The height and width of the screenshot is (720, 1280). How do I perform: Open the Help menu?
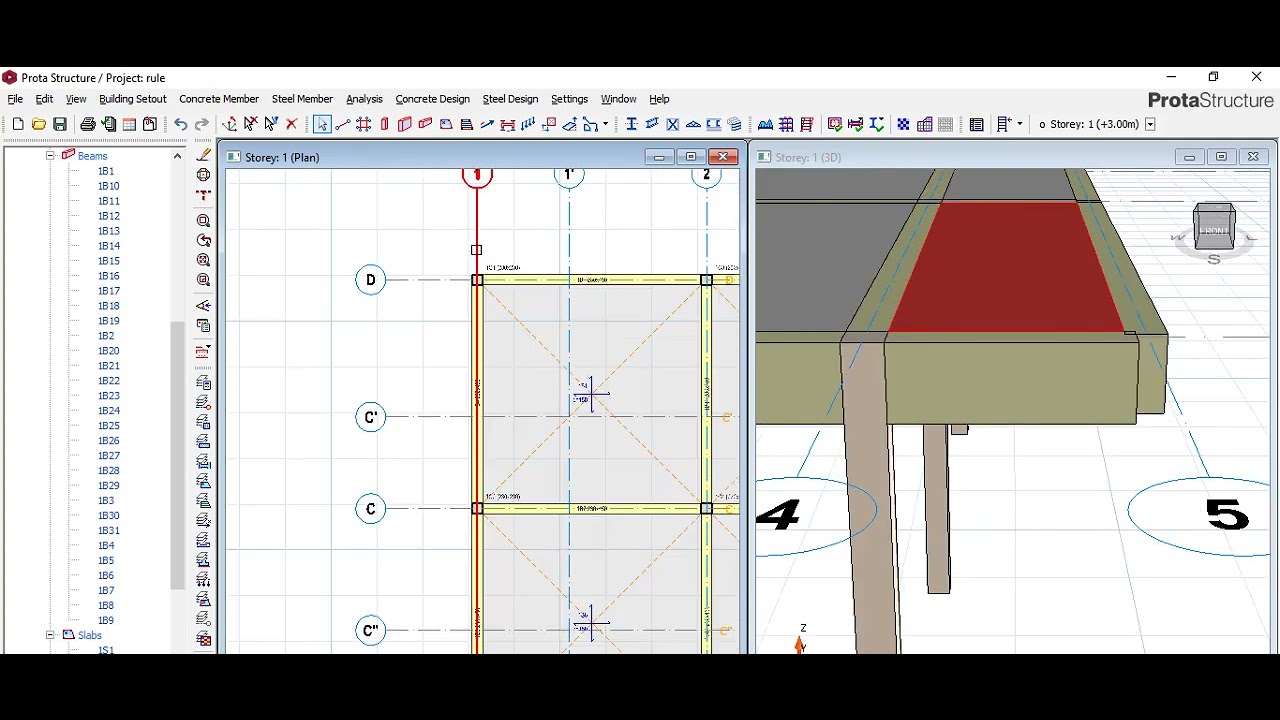coord(659,99)
